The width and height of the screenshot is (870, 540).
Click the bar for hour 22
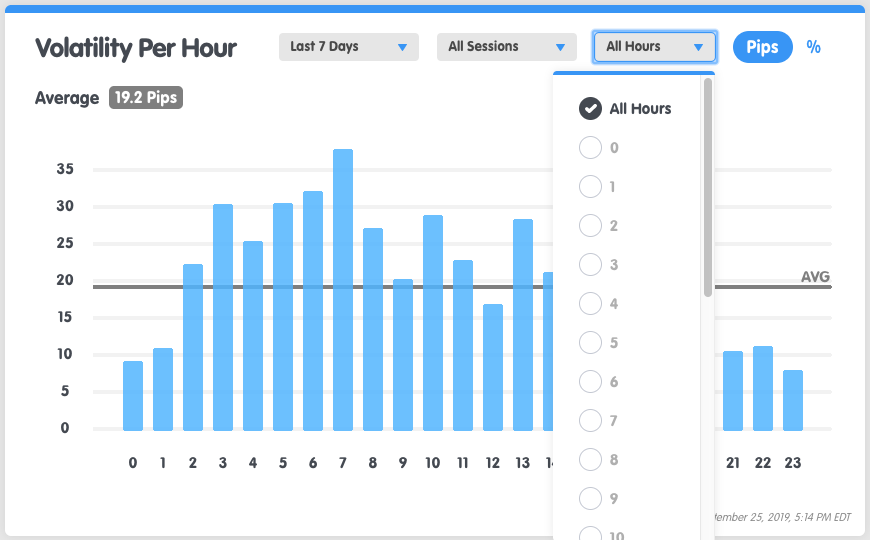pos(763,388)
